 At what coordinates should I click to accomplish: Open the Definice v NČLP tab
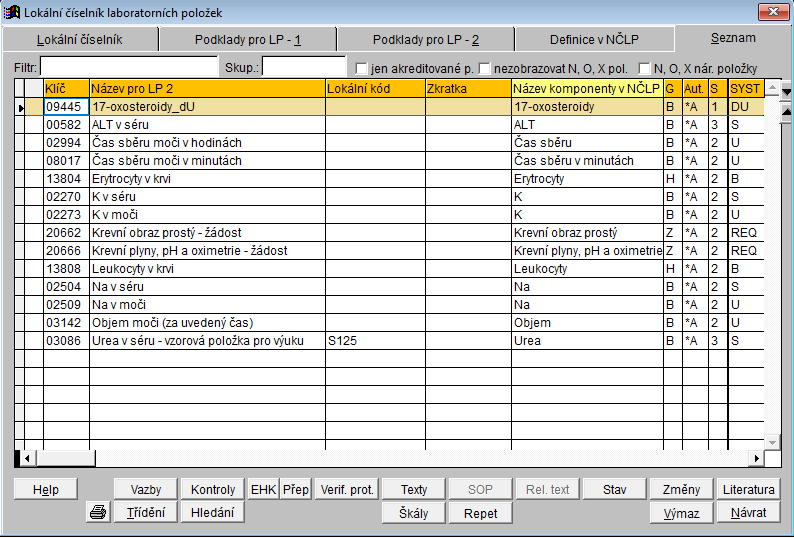pos(594,40)
